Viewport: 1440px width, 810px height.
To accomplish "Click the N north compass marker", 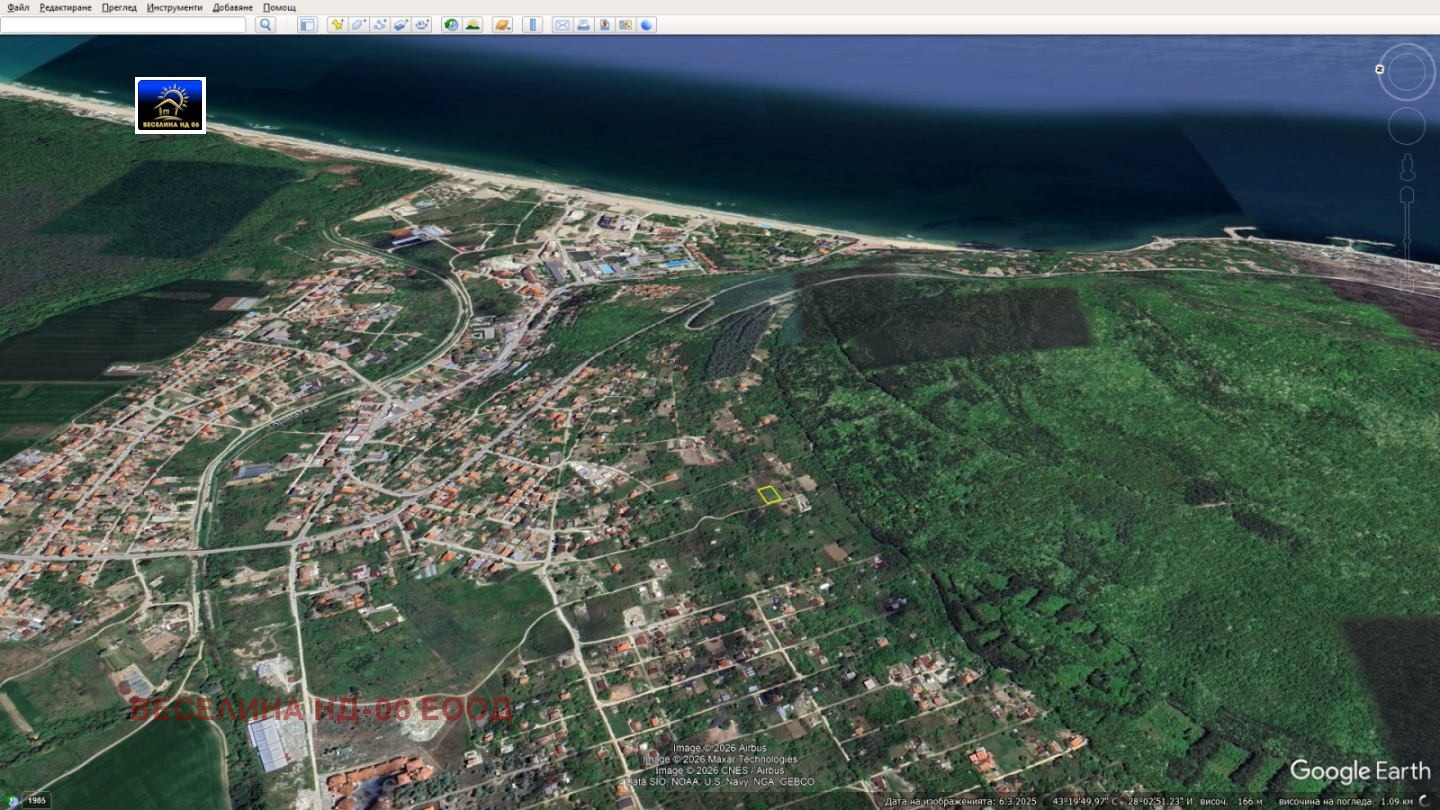I will 1380,69.
